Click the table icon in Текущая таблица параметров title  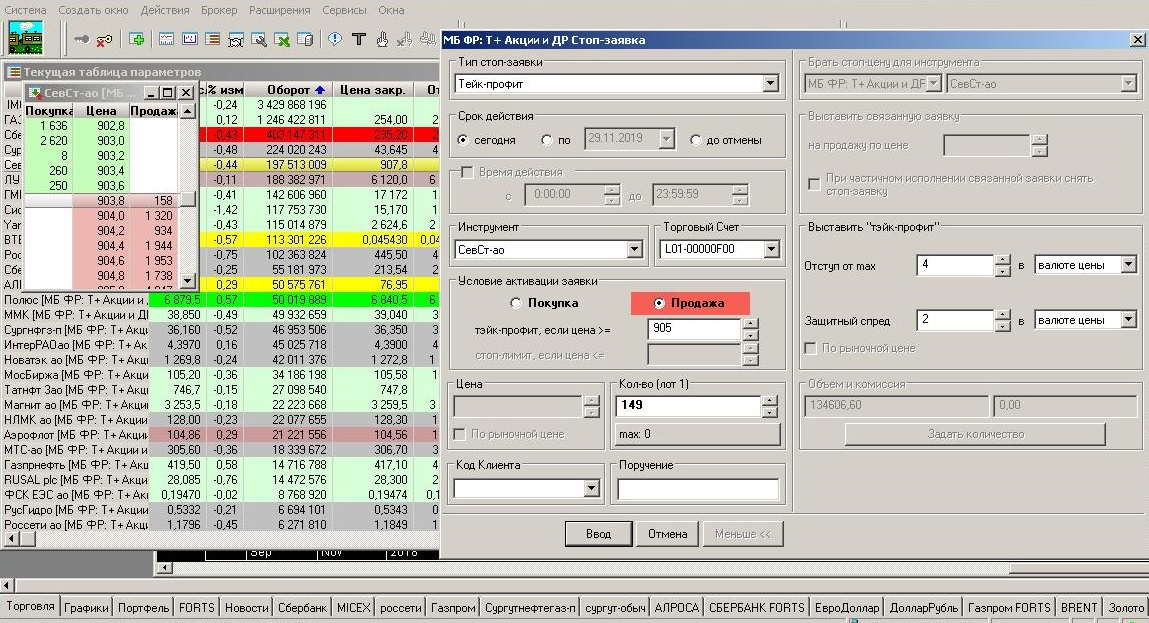tap(14, 72)
